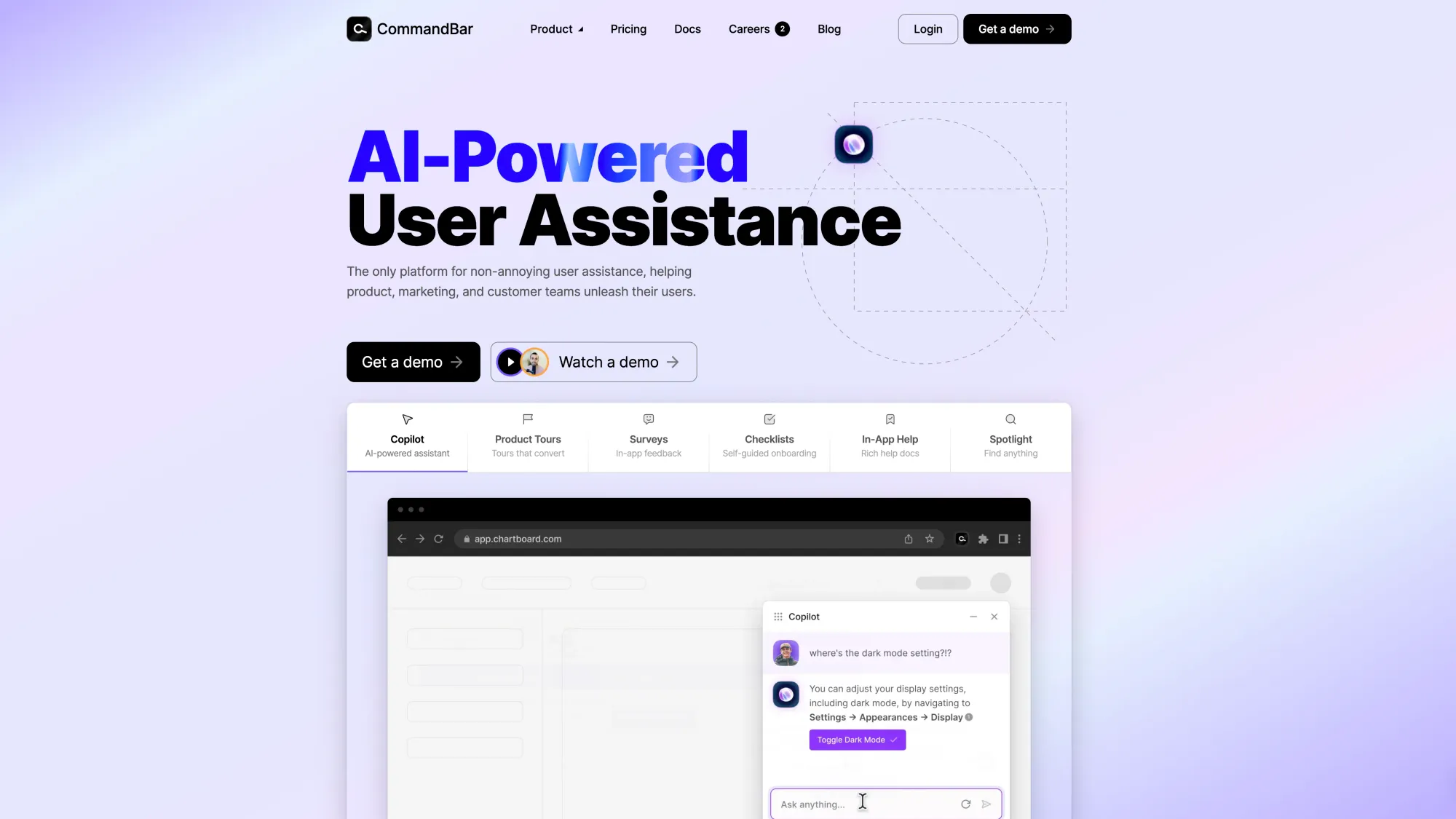This screenshot has width=1456, height=819.
Task: Click the Checklists self-guided onboarding icon
Action: click(x=769, y=420)
